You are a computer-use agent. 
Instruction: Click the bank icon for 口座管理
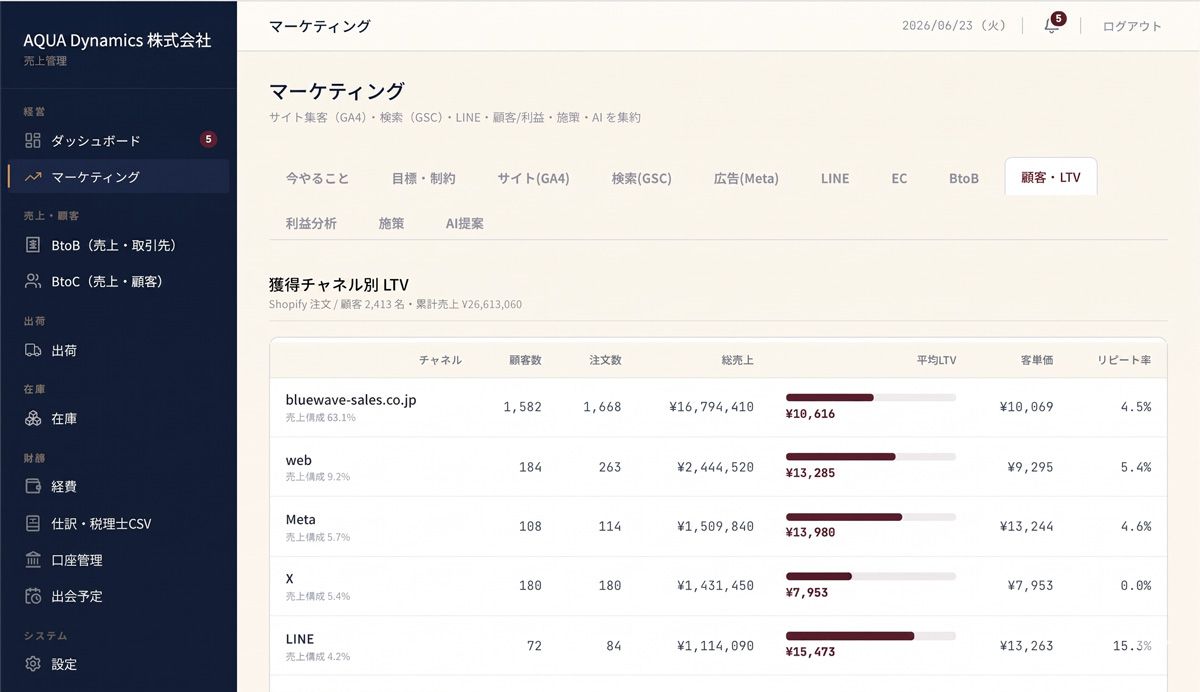[33, 560]
